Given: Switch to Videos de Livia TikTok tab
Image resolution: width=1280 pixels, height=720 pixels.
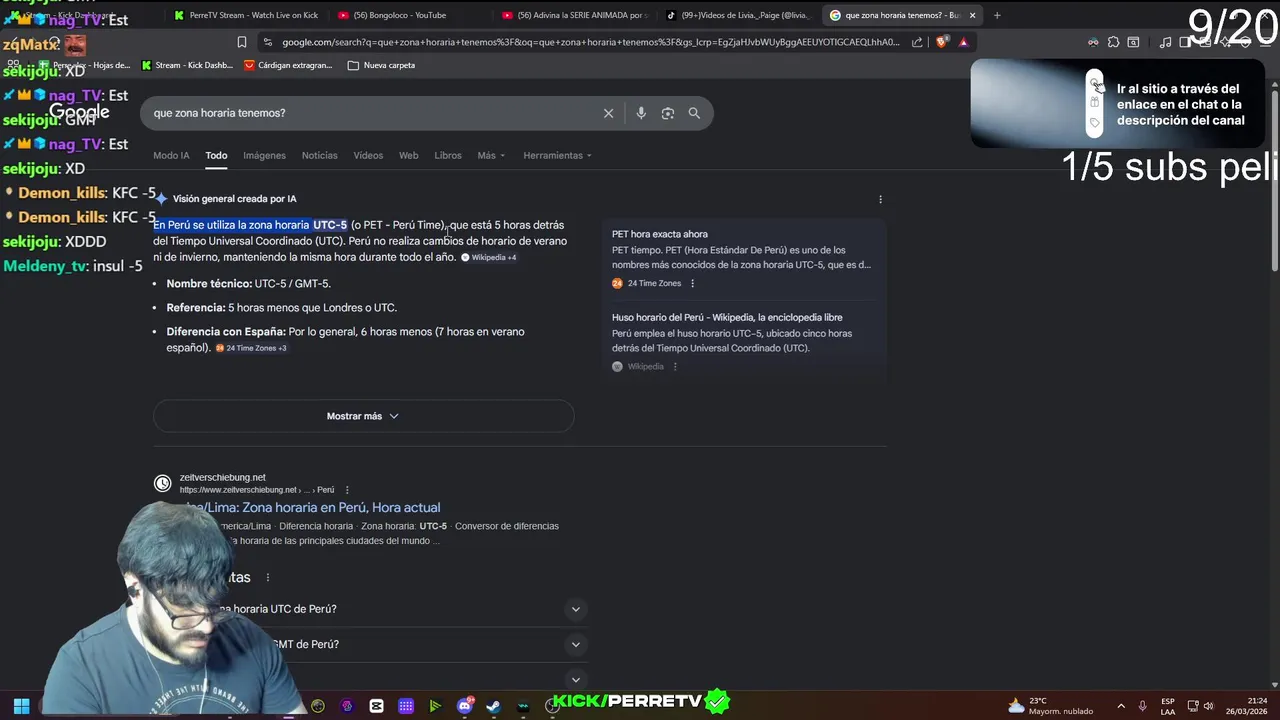Looking at the screenshot, I should coord(738,15).
